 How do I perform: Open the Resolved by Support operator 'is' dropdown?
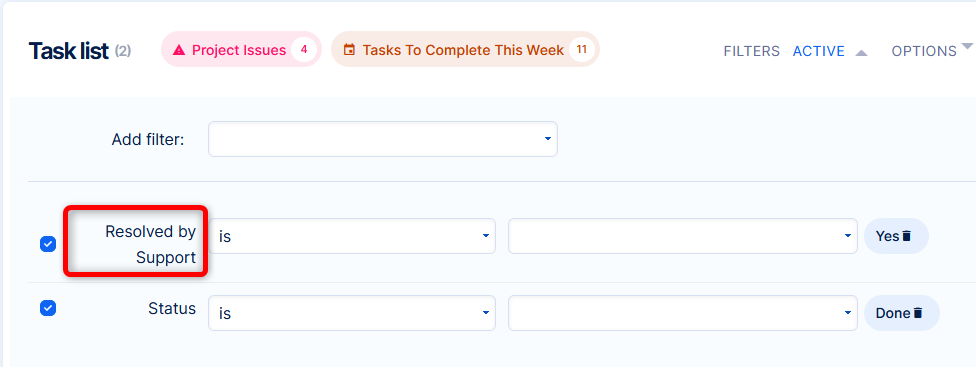pyautogui.click(x=352, y=236)
